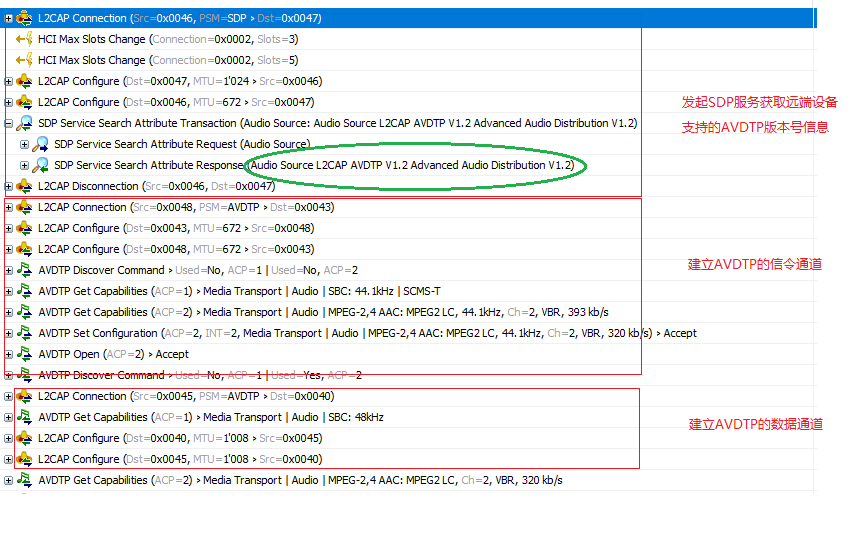Viewport: 853px width, 533px height.
Task: Select HCI Max Slots Change Slots=3 text
Action: (x=168, y=39)
